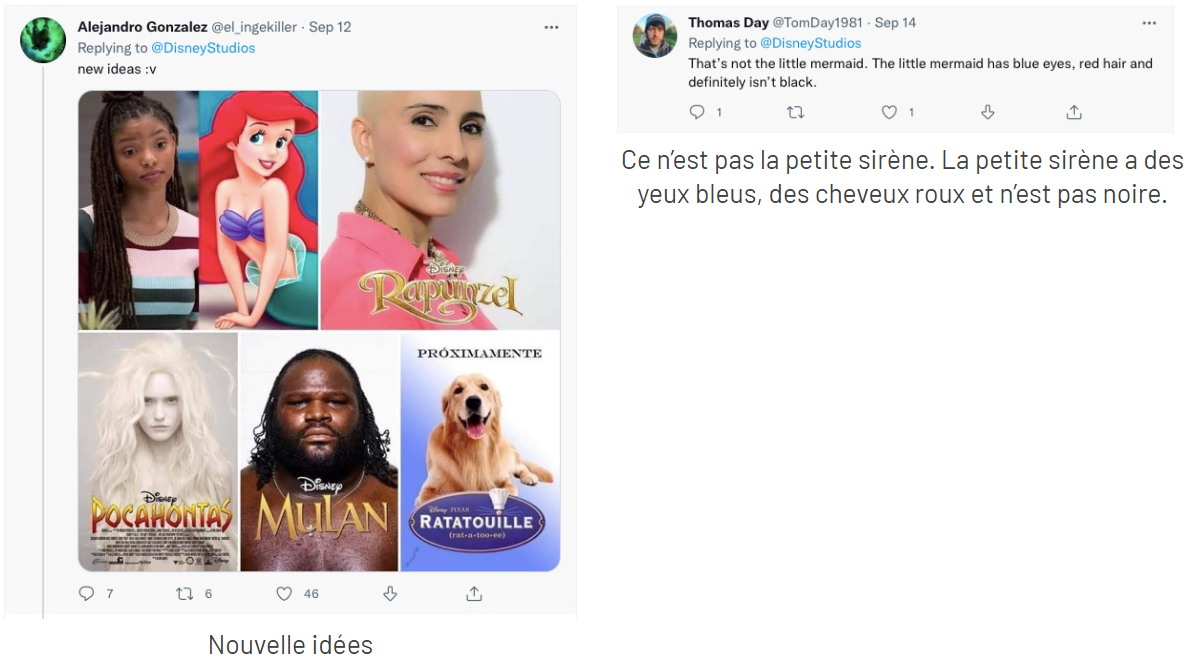Screen dimensions: 1200x667
Task: Like Alejandro Gonzalez's tweet with 46 likes
Action: (x=284, y=593)
